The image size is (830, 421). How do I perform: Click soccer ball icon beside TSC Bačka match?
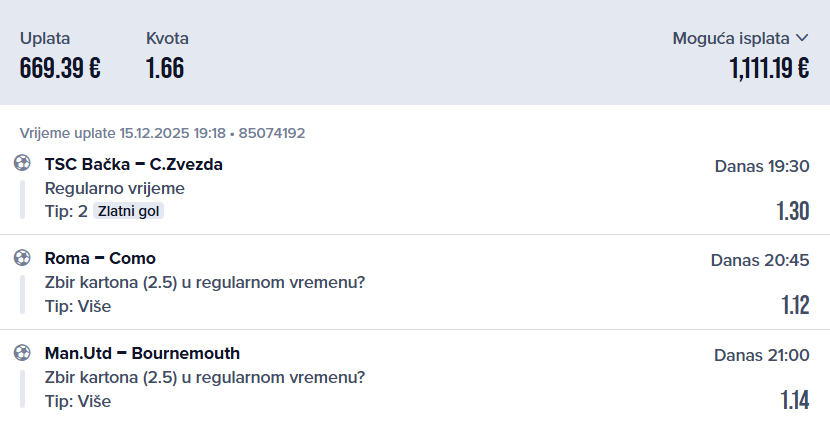[x=22, y=164]
